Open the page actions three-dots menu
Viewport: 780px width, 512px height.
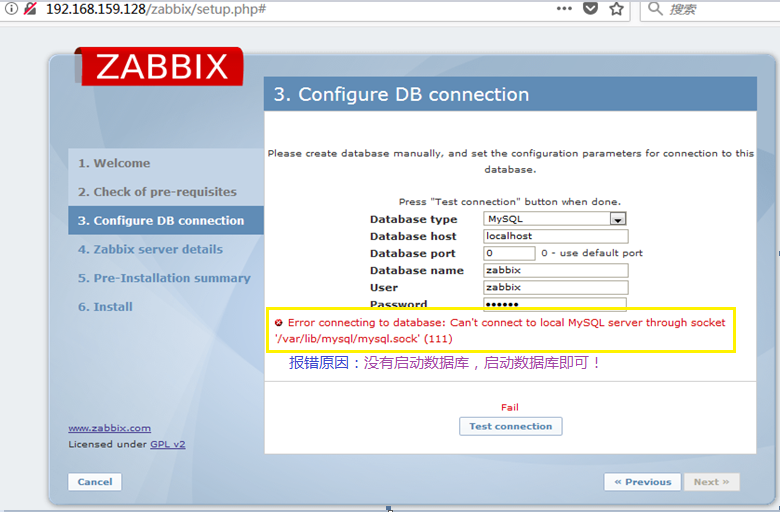click(x=564, y=8)
